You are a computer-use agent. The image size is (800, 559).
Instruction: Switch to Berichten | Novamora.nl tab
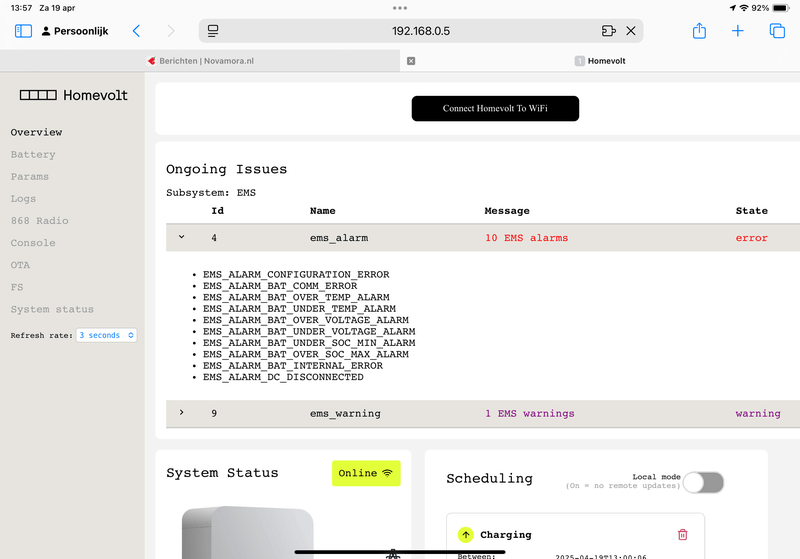click(x=200, y=61)
